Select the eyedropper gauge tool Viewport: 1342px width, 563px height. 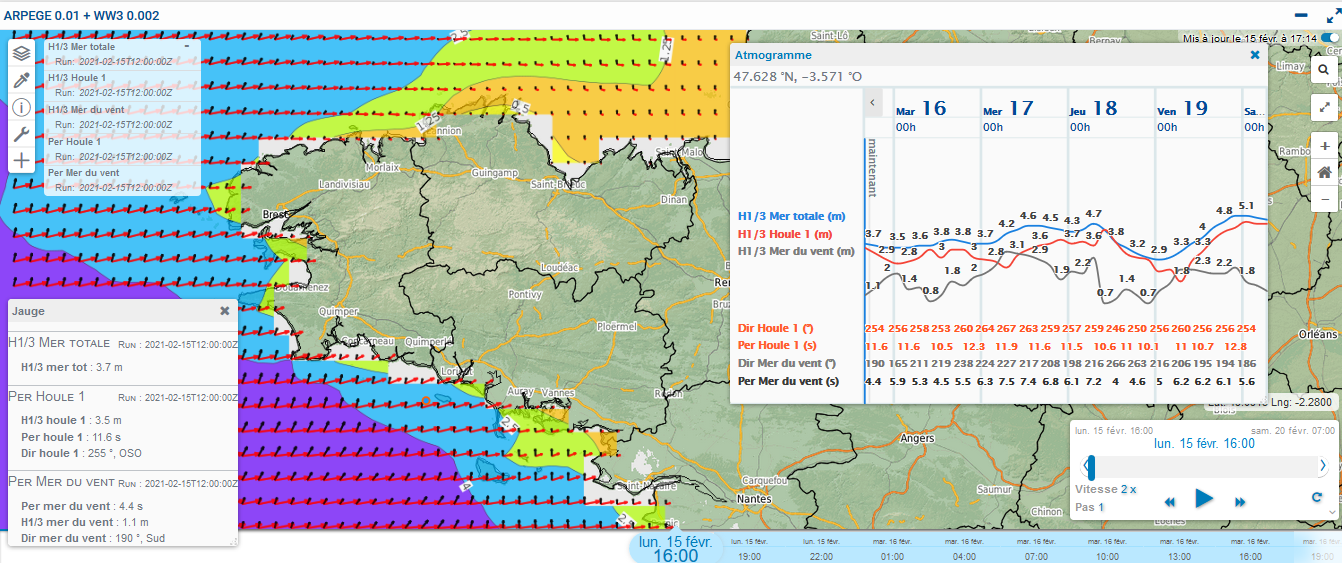(x=21, y=81)
